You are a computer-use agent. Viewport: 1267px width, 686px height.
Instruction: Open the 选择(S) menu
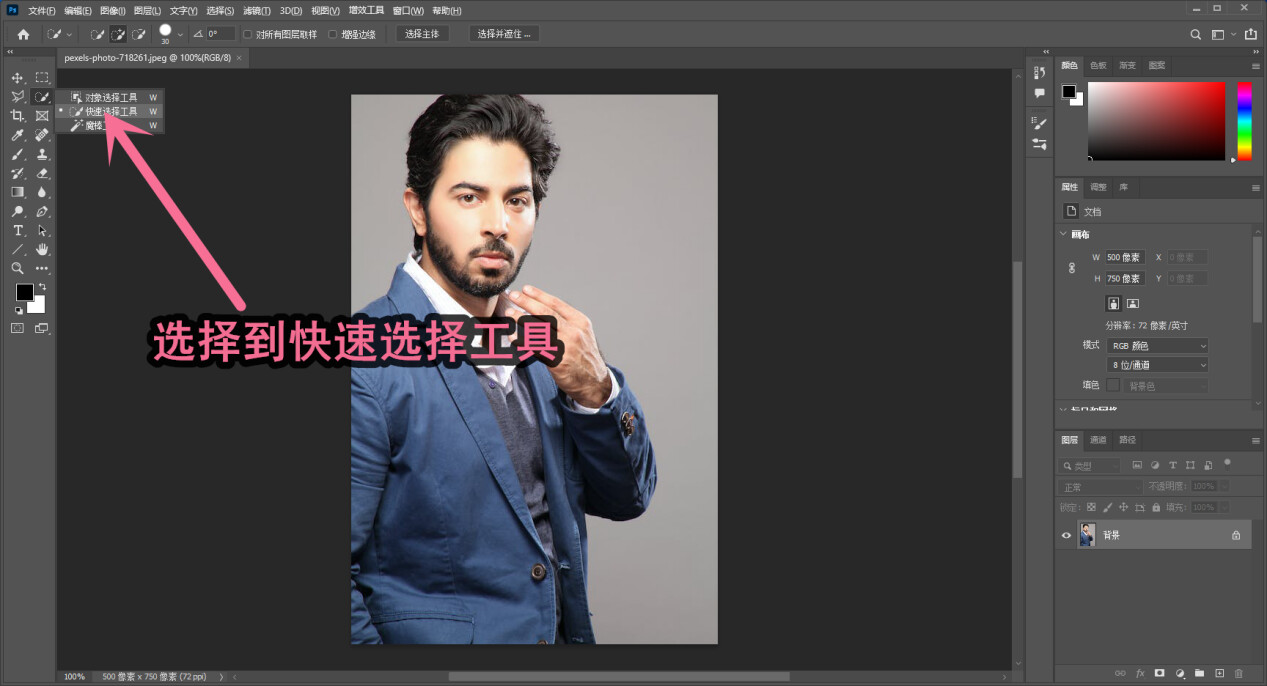click(x=220, y=10)
